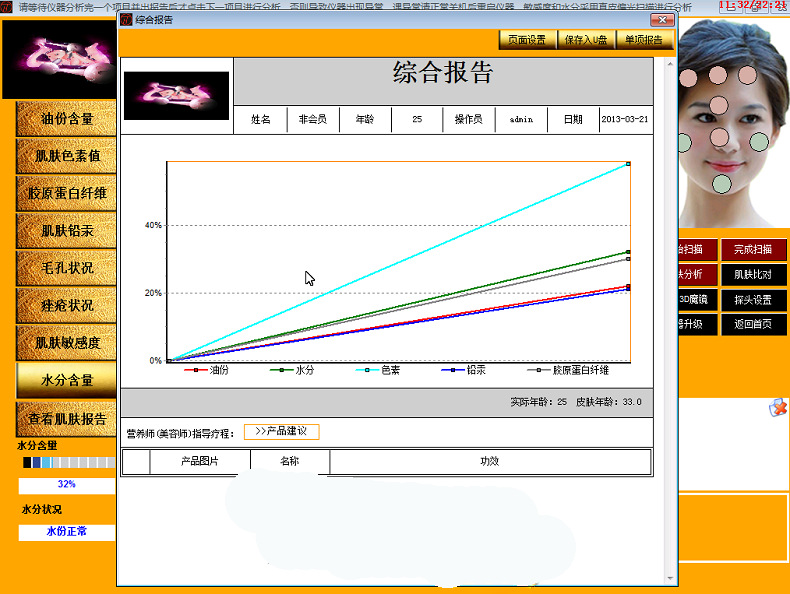
Task: Click the 铅汞 legend entry
Action: click(x=464, y=370)
